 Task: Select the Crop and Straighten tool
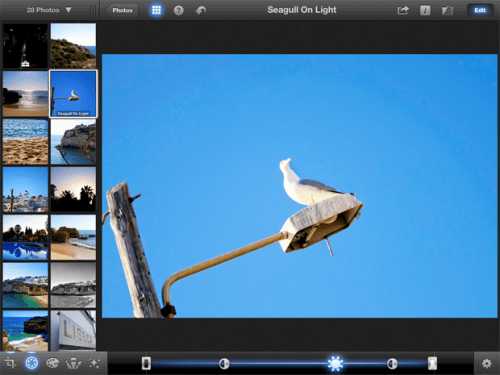click(10, 363)
